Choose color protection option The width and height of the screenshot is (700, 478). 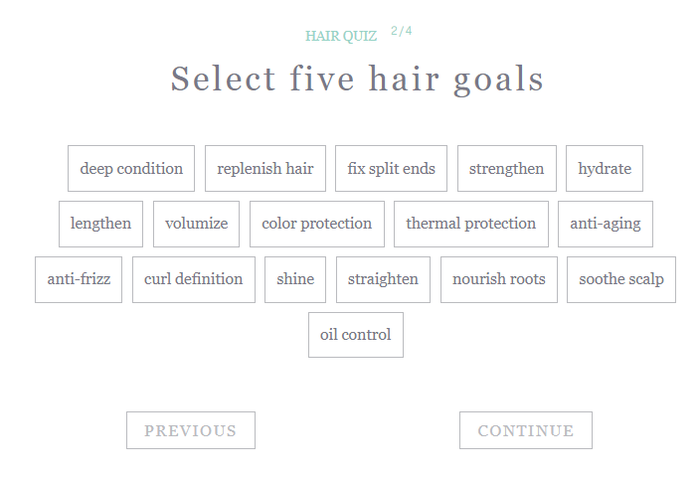tap(317, 224)
